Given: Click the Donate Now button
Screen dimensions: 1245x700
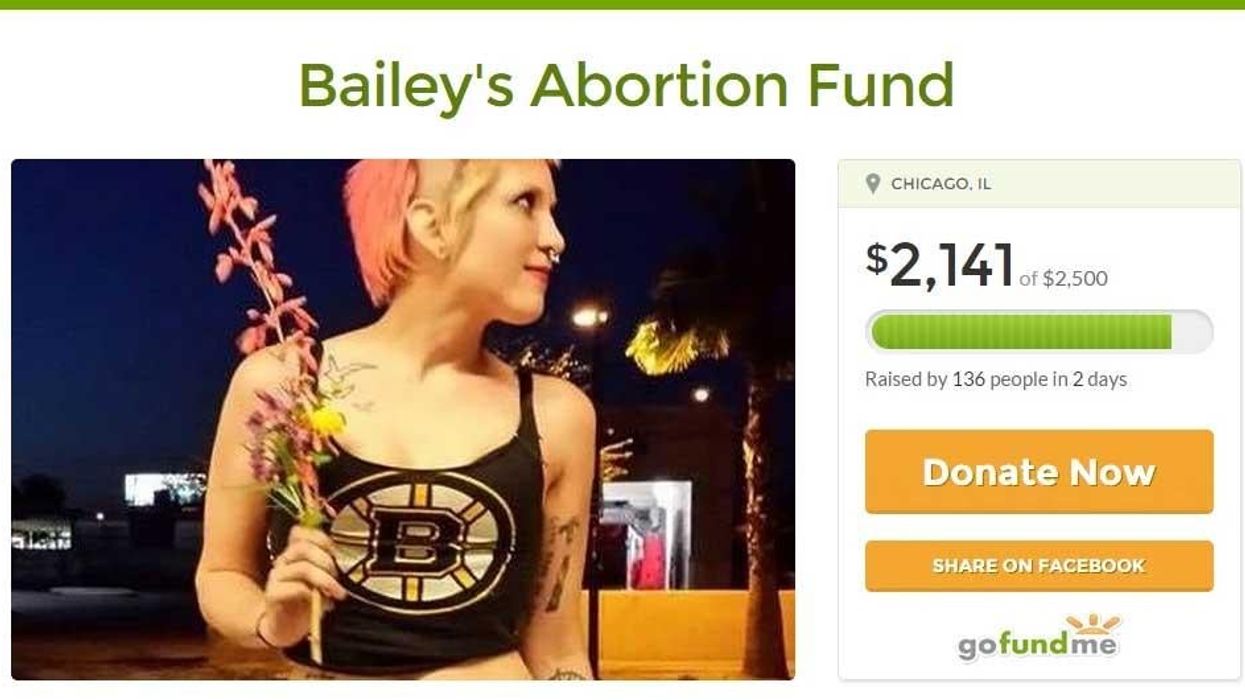Looking at the screenshot, I should click(1039, 472).
